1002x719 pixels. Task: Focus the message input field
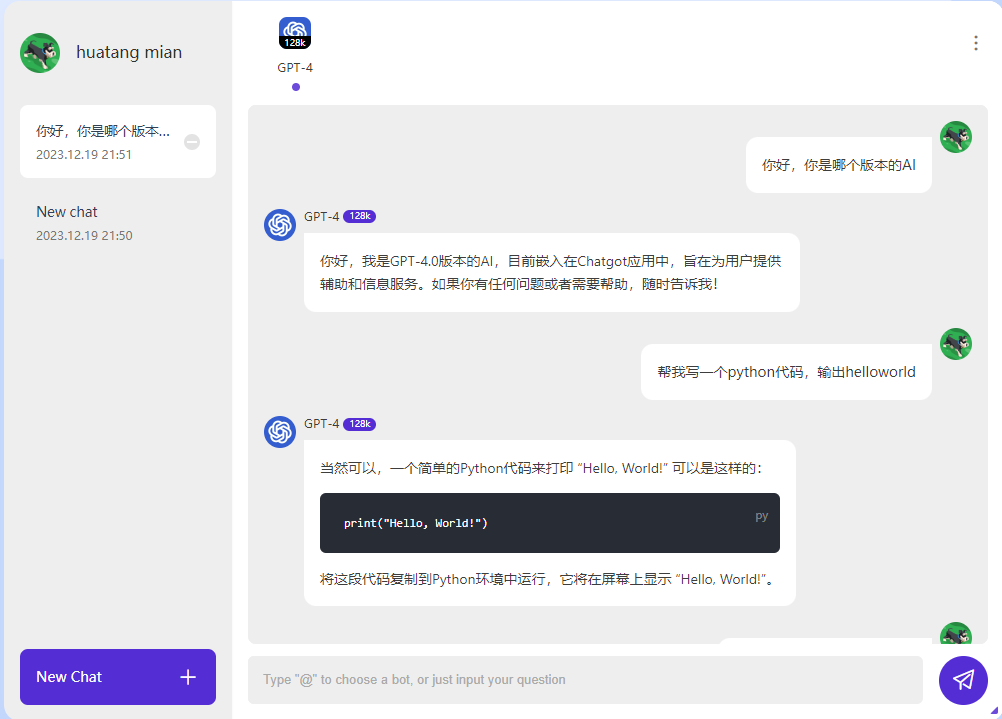point(585,679)
